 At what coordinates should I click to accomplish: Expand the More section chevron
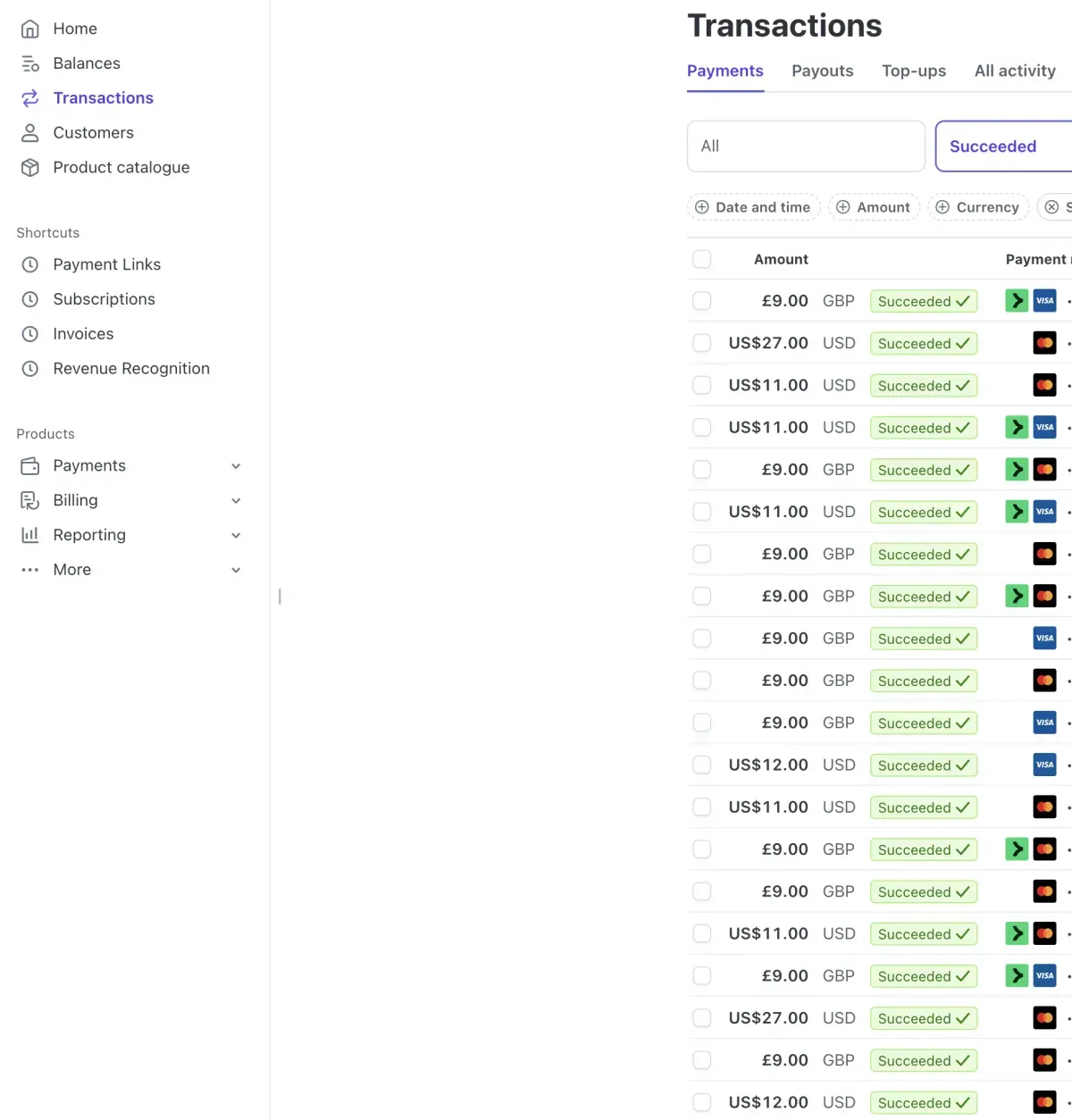point(236,571)
